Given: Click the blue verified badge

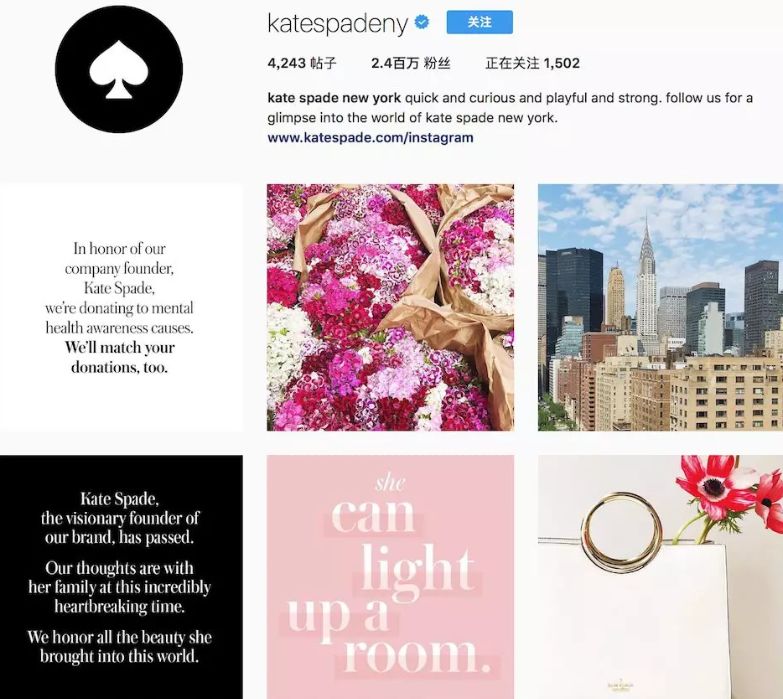Looking at the screenshot, I should (x=422, y=22).
